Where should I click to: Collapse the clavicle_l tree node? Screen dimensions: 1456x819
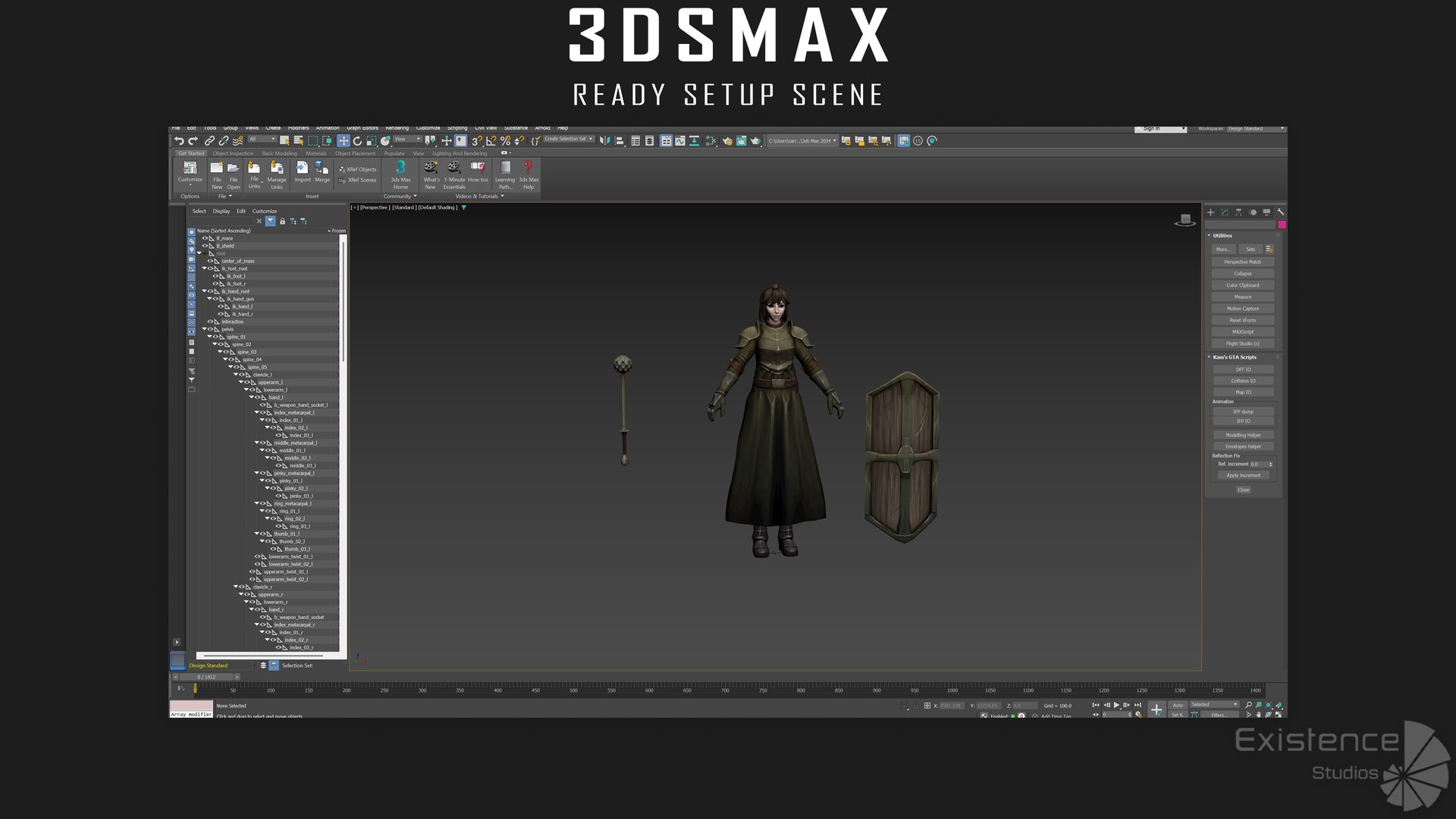point(237,375)
